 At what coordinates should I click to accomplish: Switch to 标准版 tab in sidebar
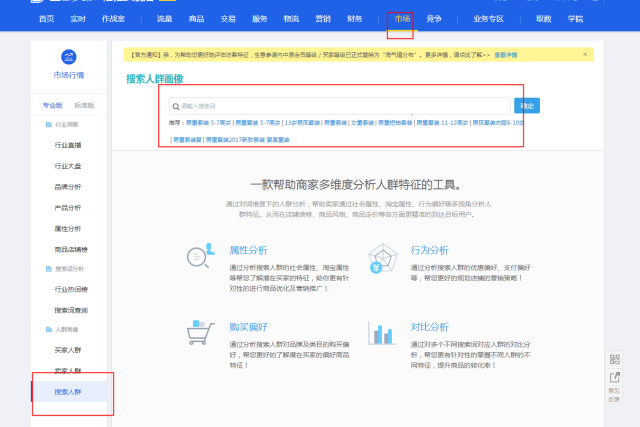click(x=84, y=105)
